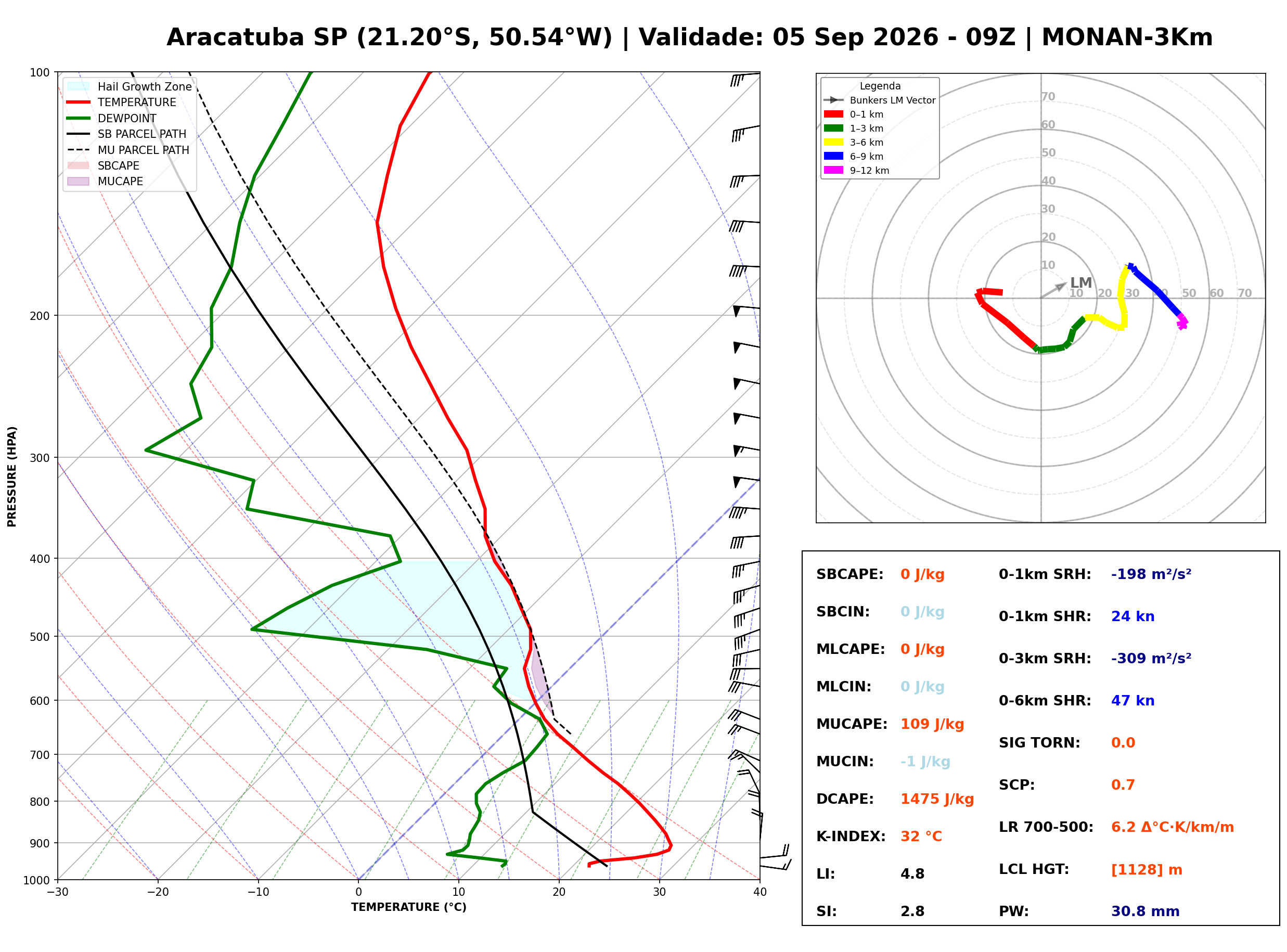
Task: Click the chart title Aracatuba SP
Action: coord(257,37)
